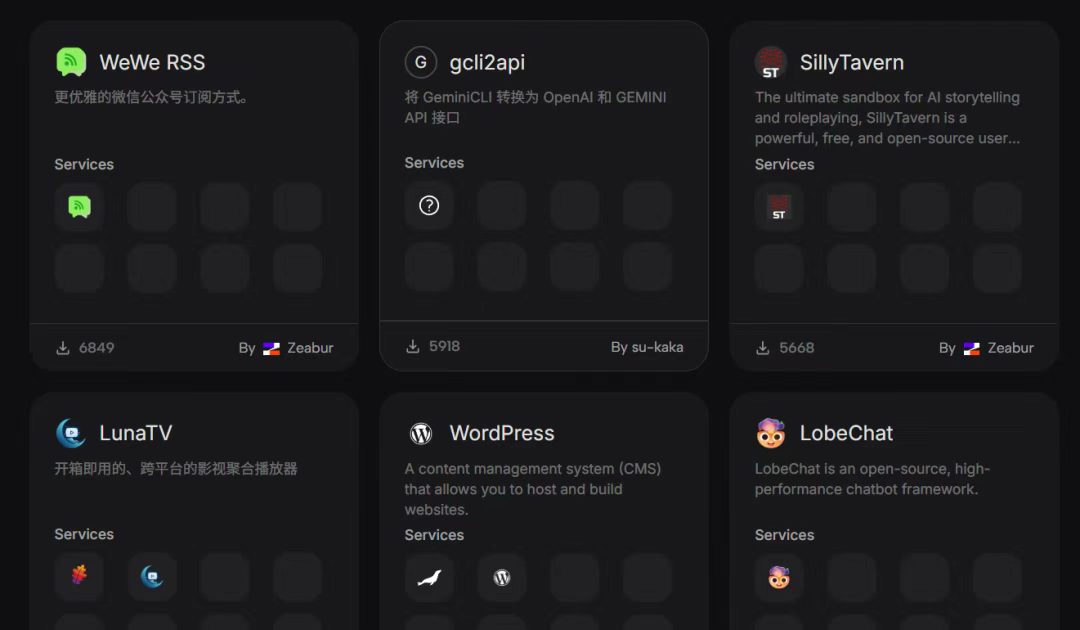Screen dimensions: 1080x630
Task: Click the WordPress service icon under Services
Action: [x=502, y=577]
